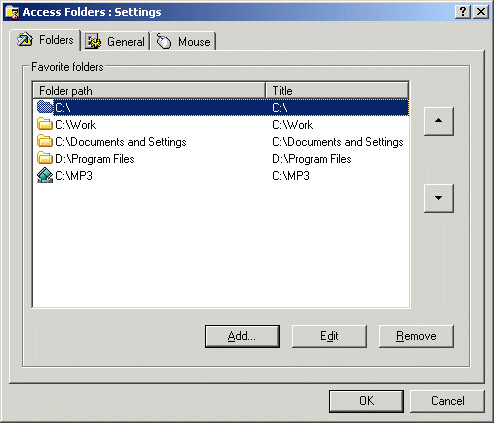Select the C:\MP3 folder path entry

coord(74,176)
